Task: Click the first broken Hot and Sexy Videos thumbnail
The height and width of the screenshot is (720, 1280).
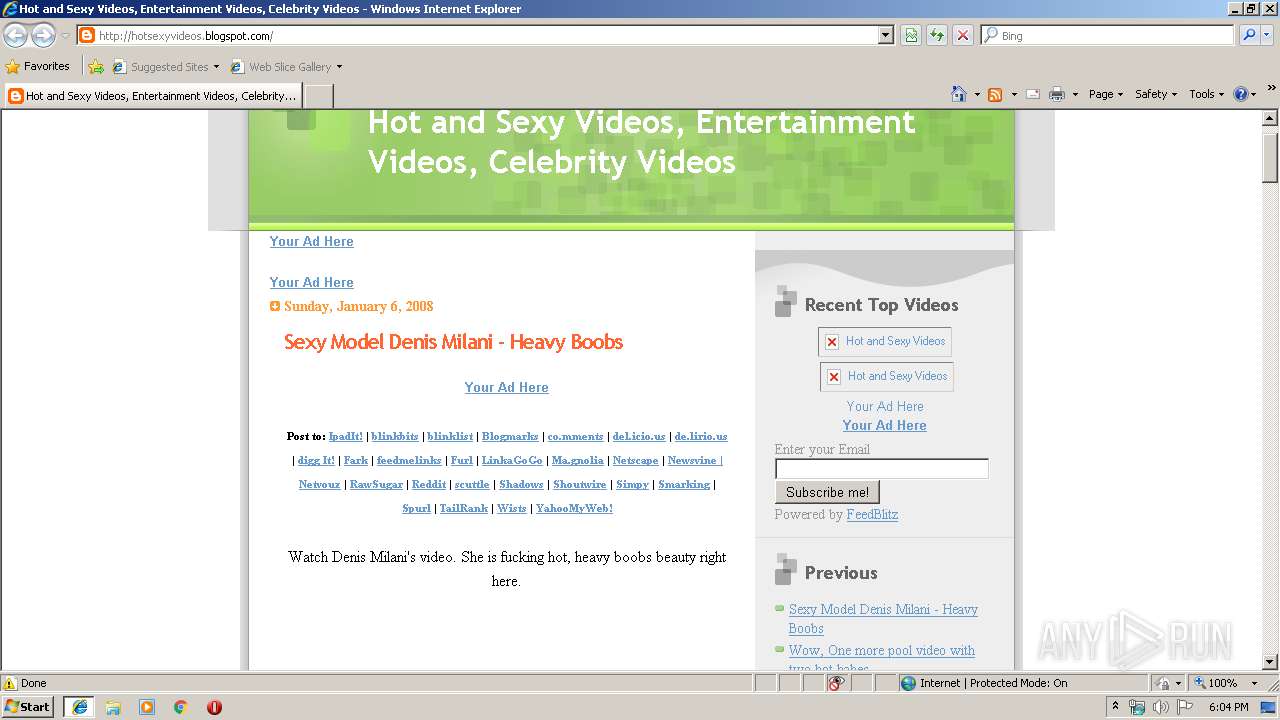Action: (885, 341)
